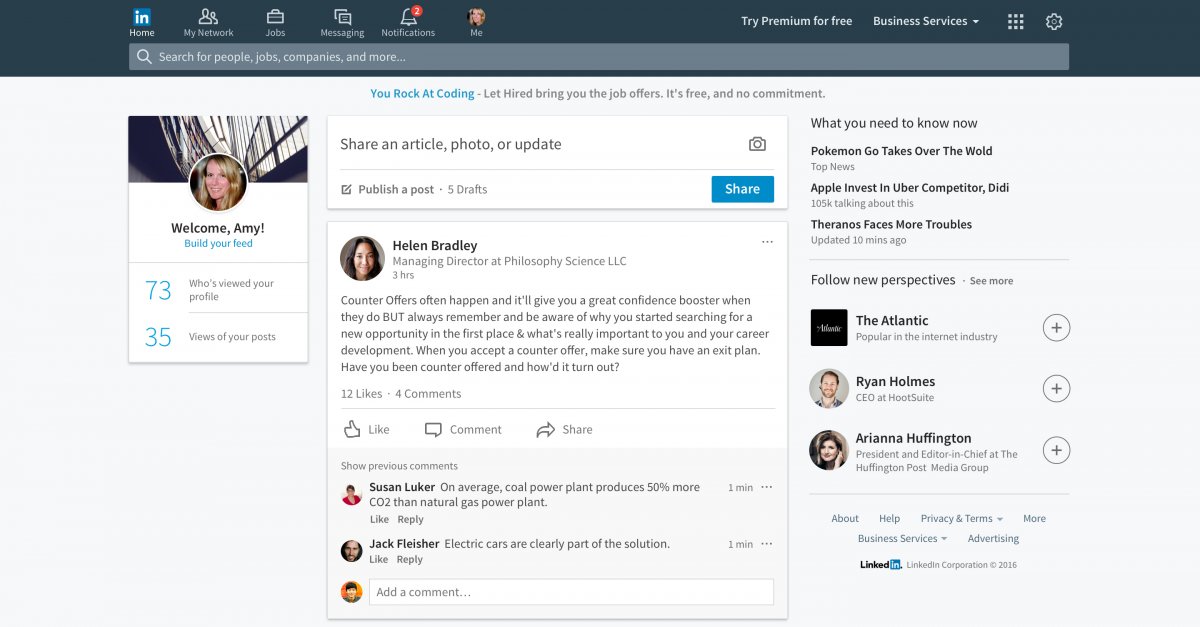Open the options menu on Helen Bradley's post
This screenshot has height=627, width=1200.
(767, 241)
